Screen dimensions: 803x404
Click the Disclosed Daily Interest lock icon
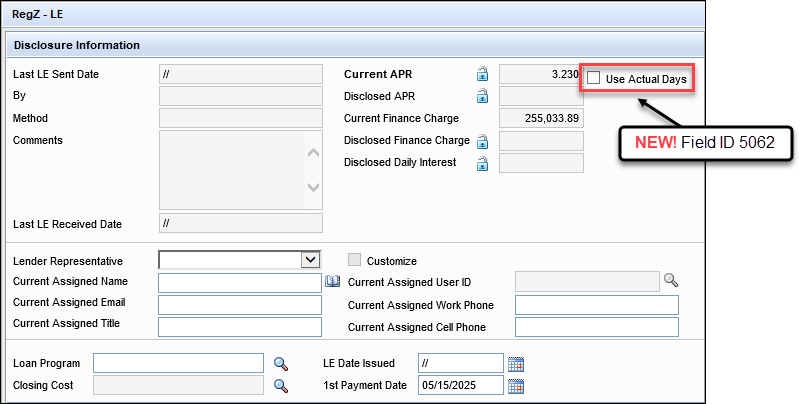[x=482, y=163]
